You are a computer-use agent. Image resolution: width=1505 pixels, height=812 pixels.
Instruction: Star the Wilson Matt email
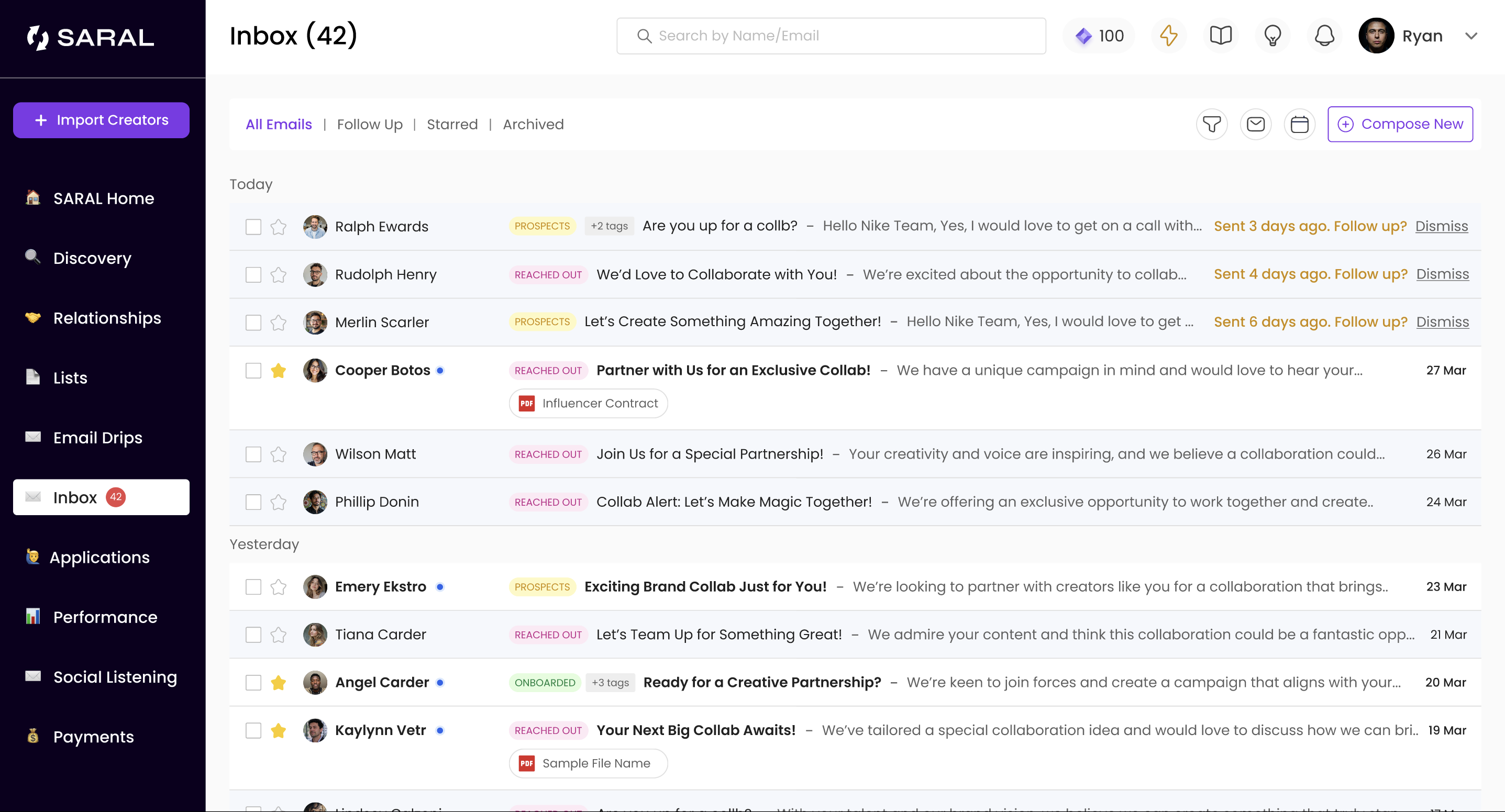coord(278,454)
